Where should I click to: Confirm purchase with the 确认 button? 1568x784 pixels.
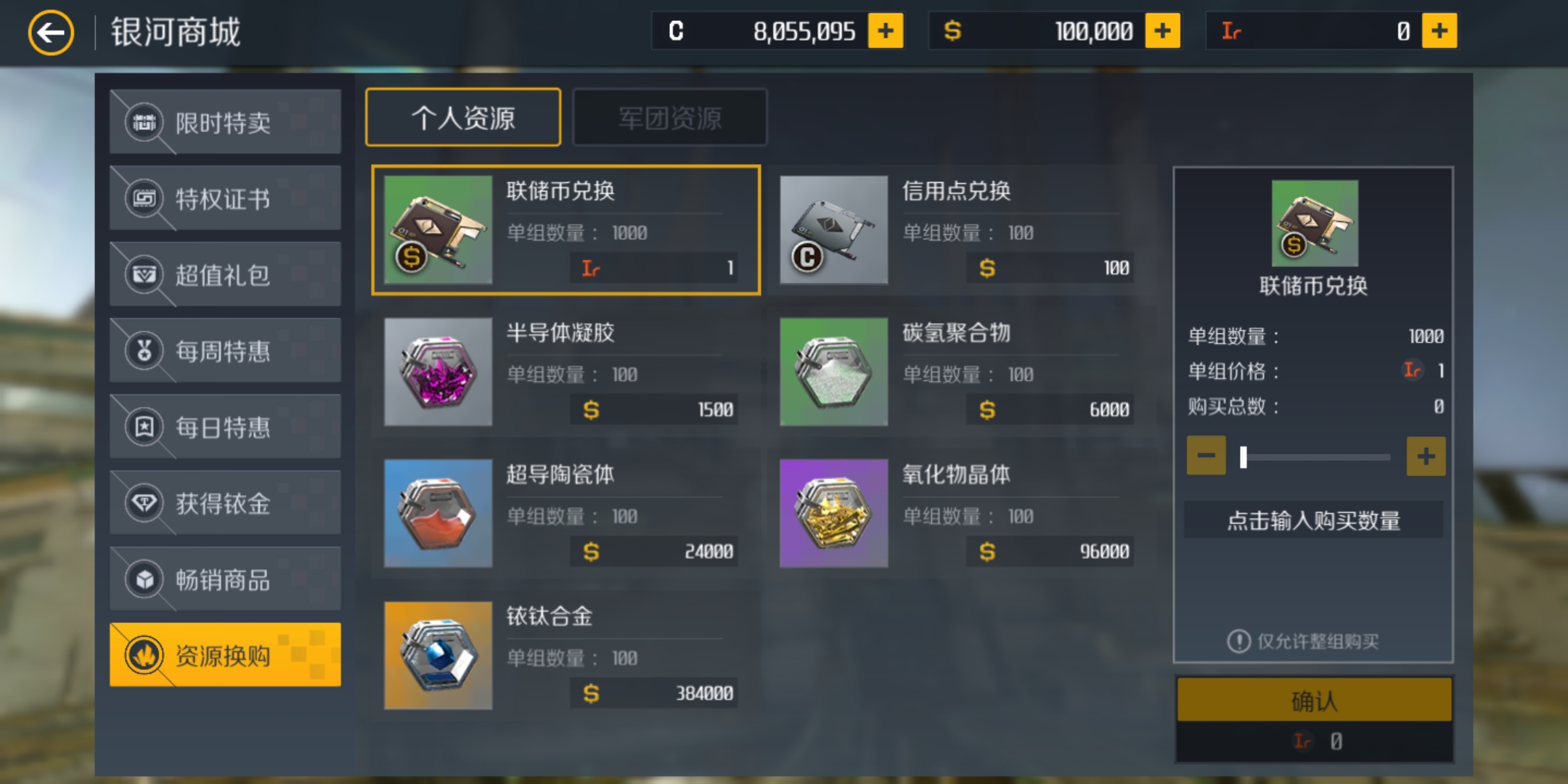pyautogui.click(x=1314, y=700)
